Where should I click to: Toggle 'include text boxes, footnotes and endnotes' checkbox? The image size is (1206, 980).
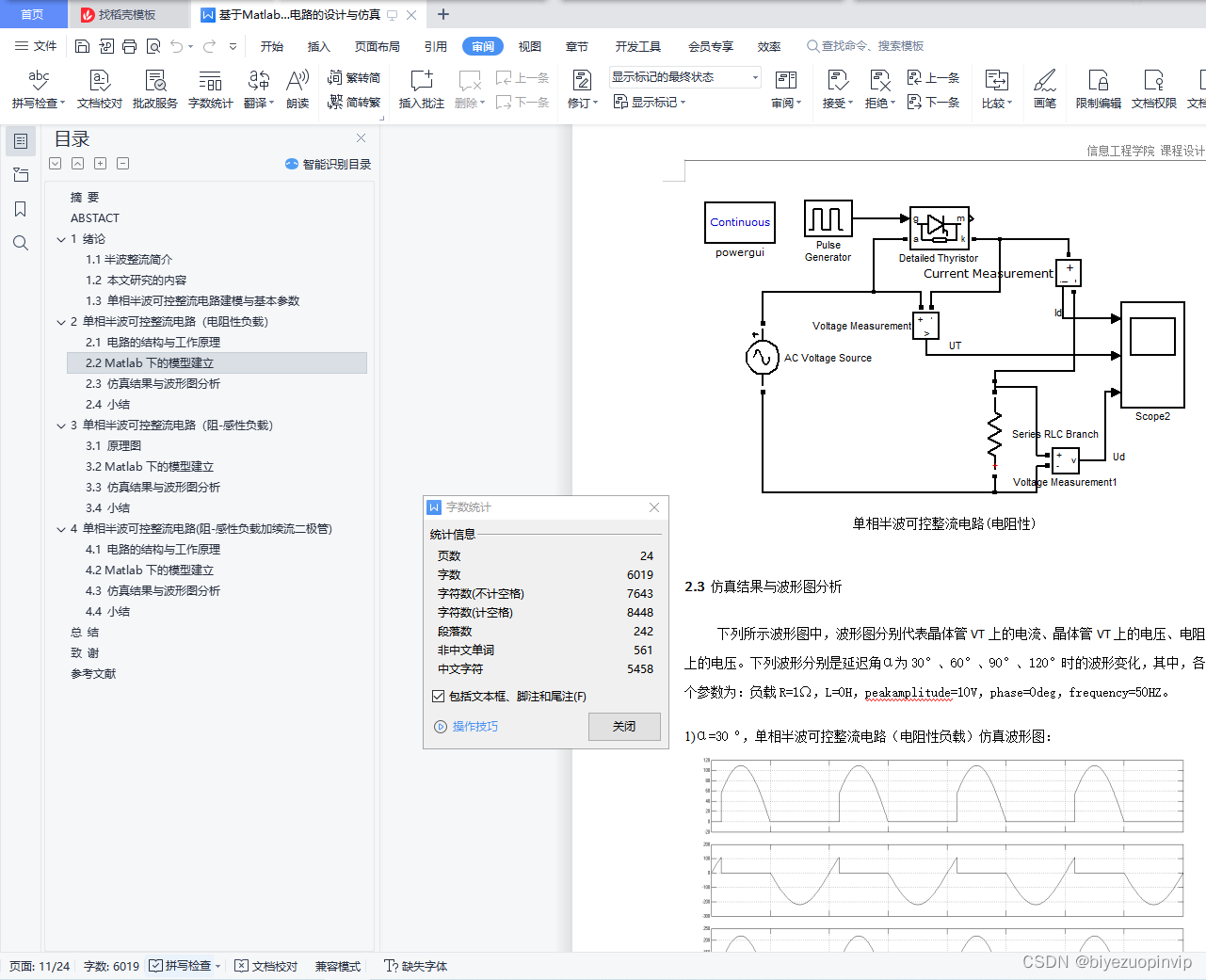click(438, 697)
